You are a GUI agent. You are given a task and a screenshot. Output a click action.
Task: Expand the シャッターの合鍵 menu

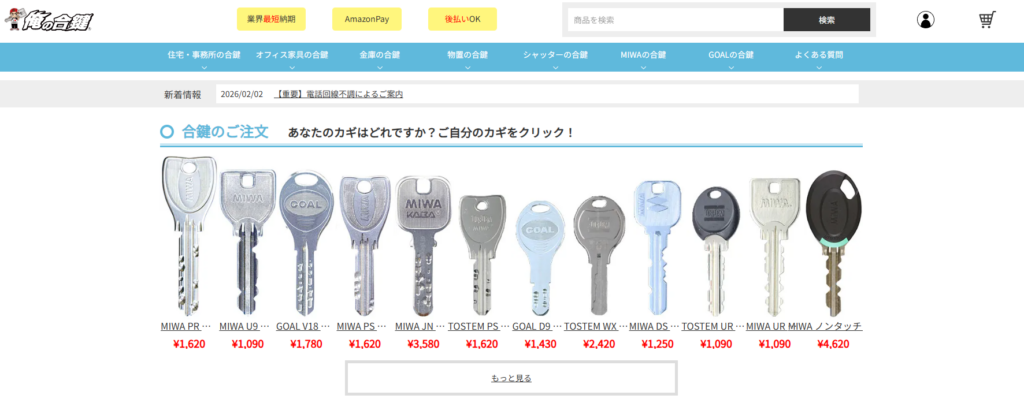[x=555, y=57]
